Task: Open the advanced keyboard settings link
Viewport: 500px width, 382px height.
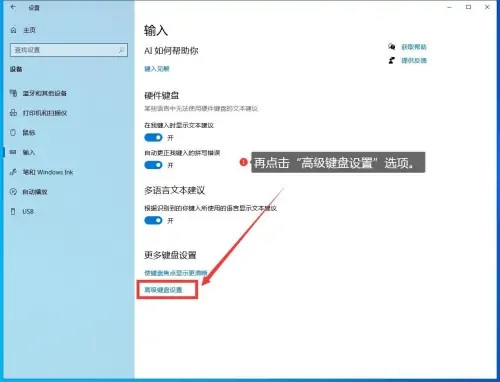Action: click(163, 290)
